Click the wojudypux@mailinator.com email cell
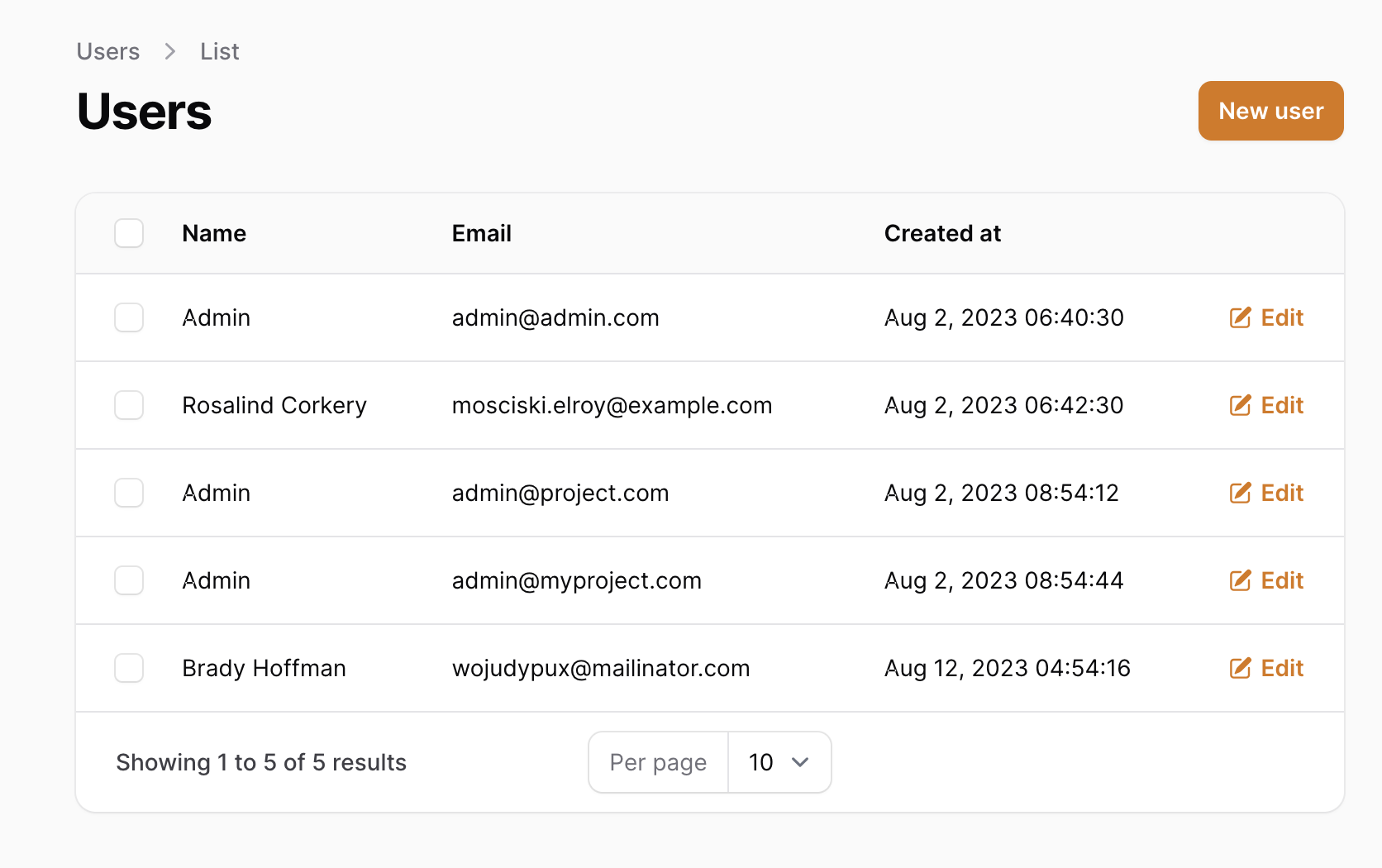The height and width of the screenshot is (868, 1382). tap(601, 668)
